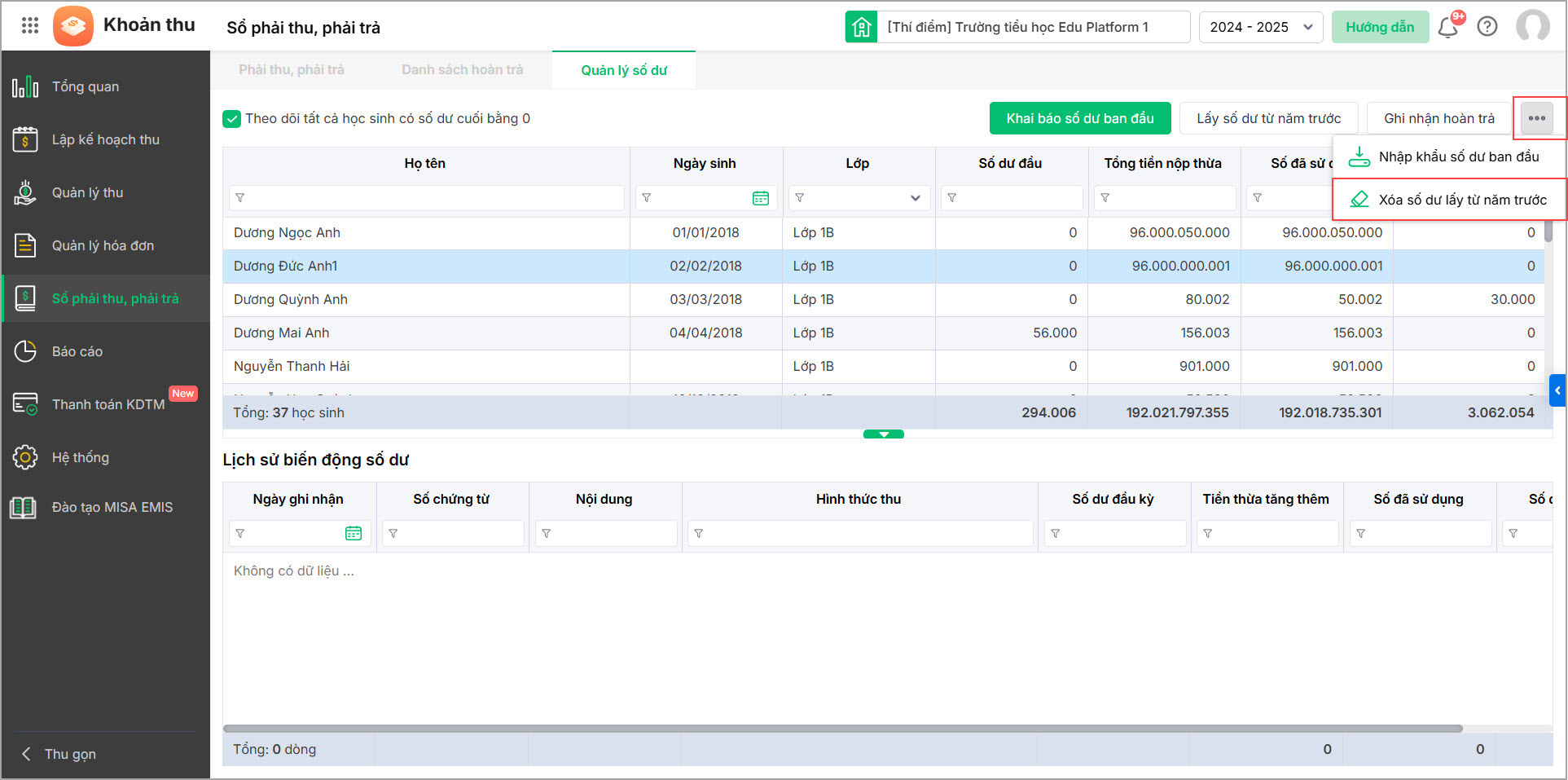Click filter icon in Tổng tiền nộp thừa column

(1105, 198)
